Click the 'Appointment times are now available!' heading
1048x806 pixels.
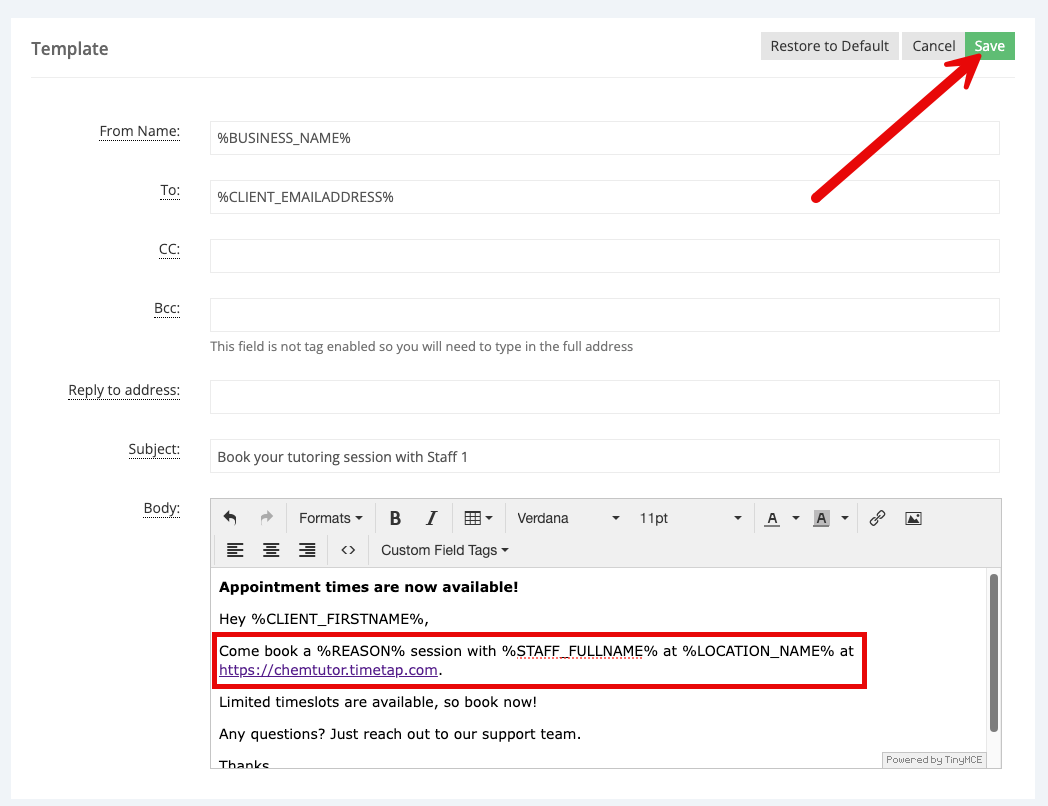(x=368, y=587)
